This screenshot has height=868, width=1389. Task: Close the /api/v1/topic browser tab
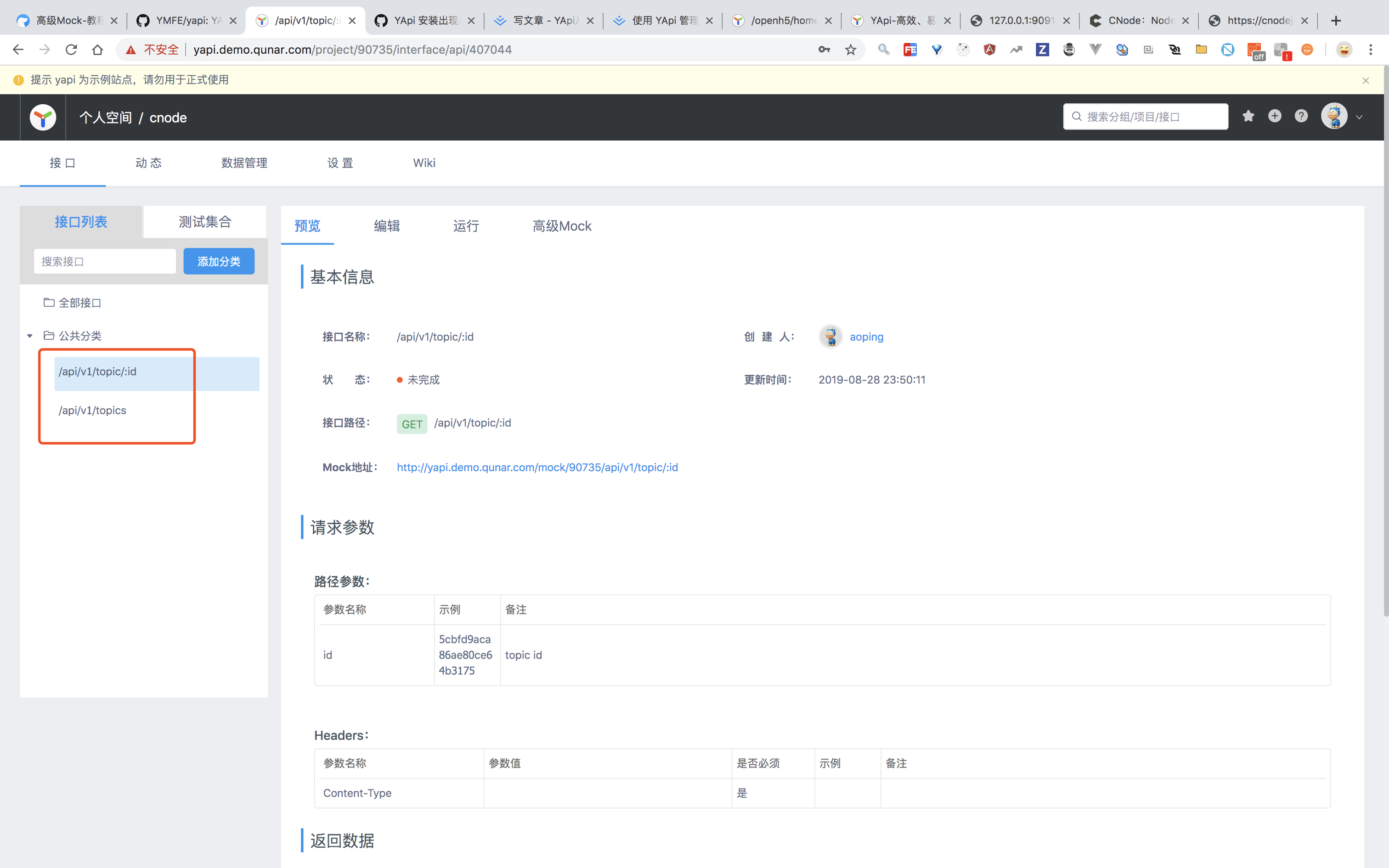click(352, 21)
